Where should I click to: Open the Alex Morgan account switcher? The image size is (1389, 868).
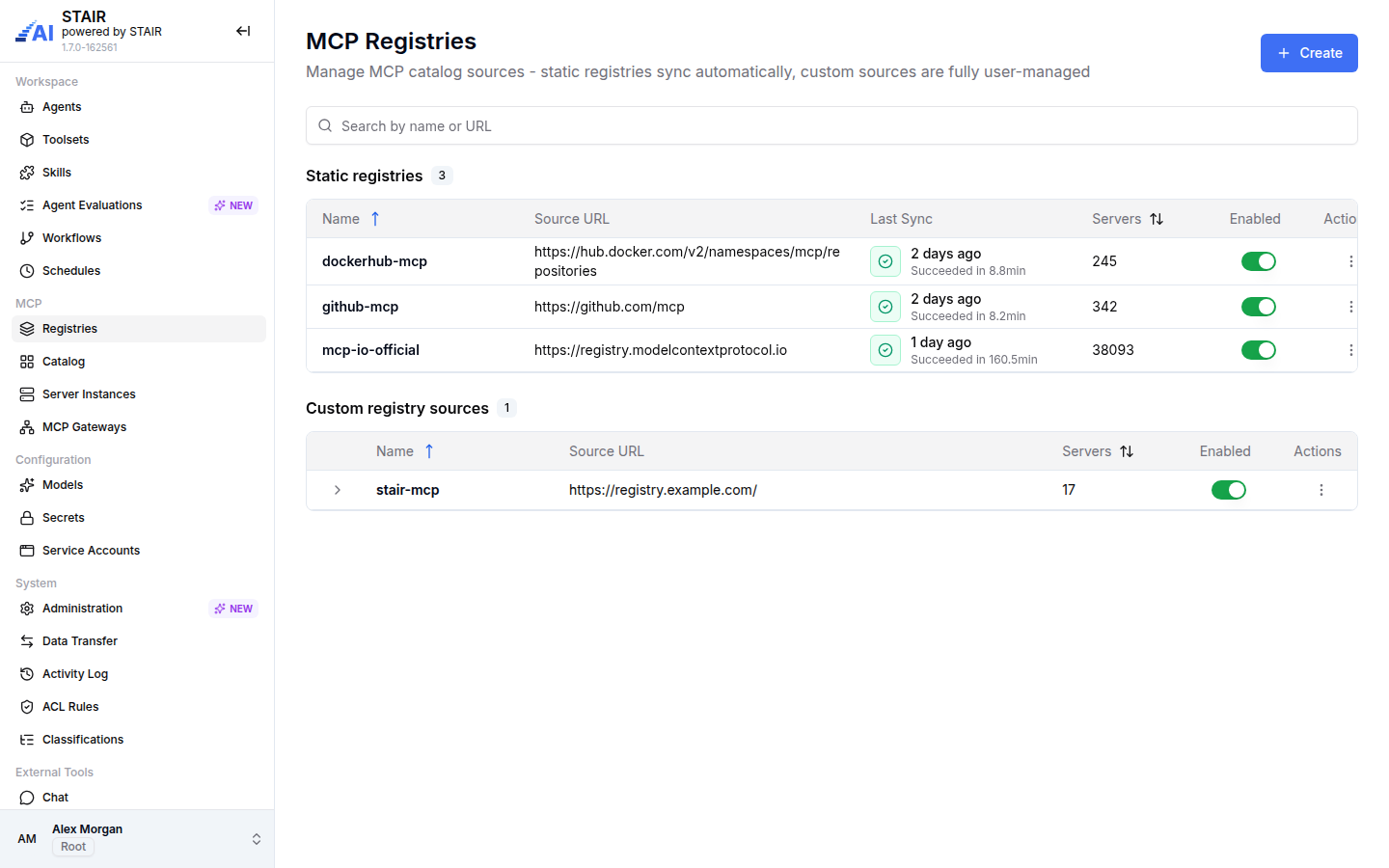tap(257, 839)
